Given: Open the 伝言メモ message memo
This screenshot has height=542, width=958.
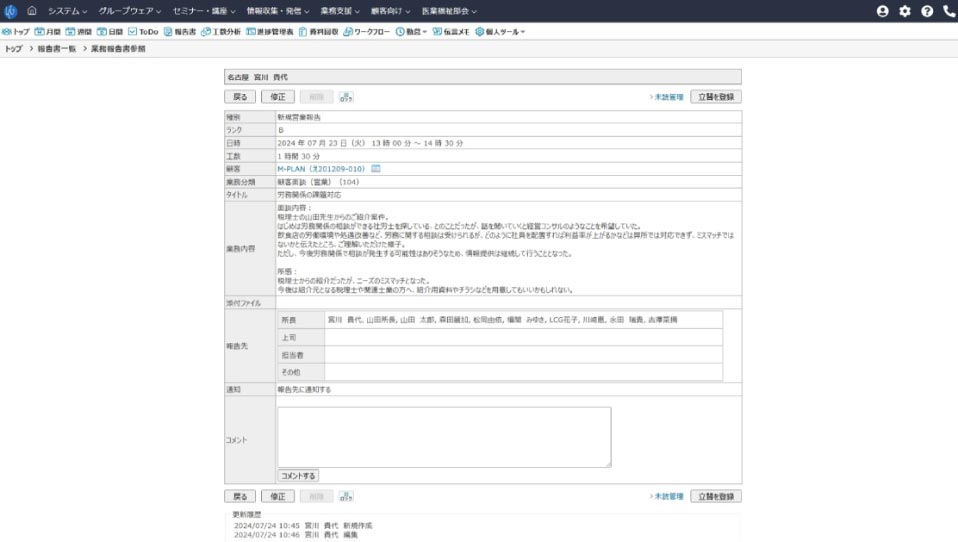Looking at the screenshot, I should pyautogui.click(x=451, y=32).
